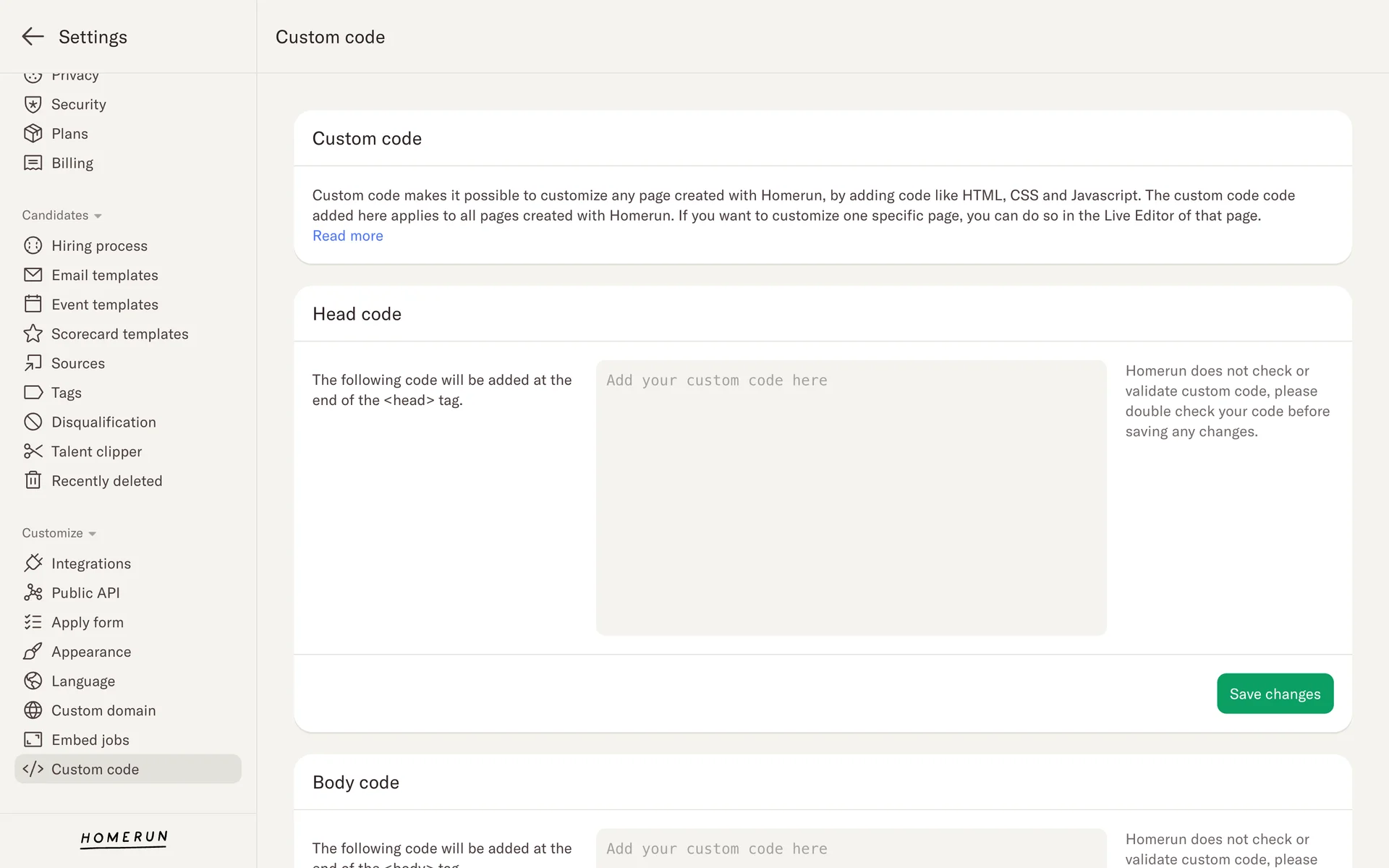This screenshot has height=868, width=1389.
Task: Go to Apply form settings
Action: [87, 622]
